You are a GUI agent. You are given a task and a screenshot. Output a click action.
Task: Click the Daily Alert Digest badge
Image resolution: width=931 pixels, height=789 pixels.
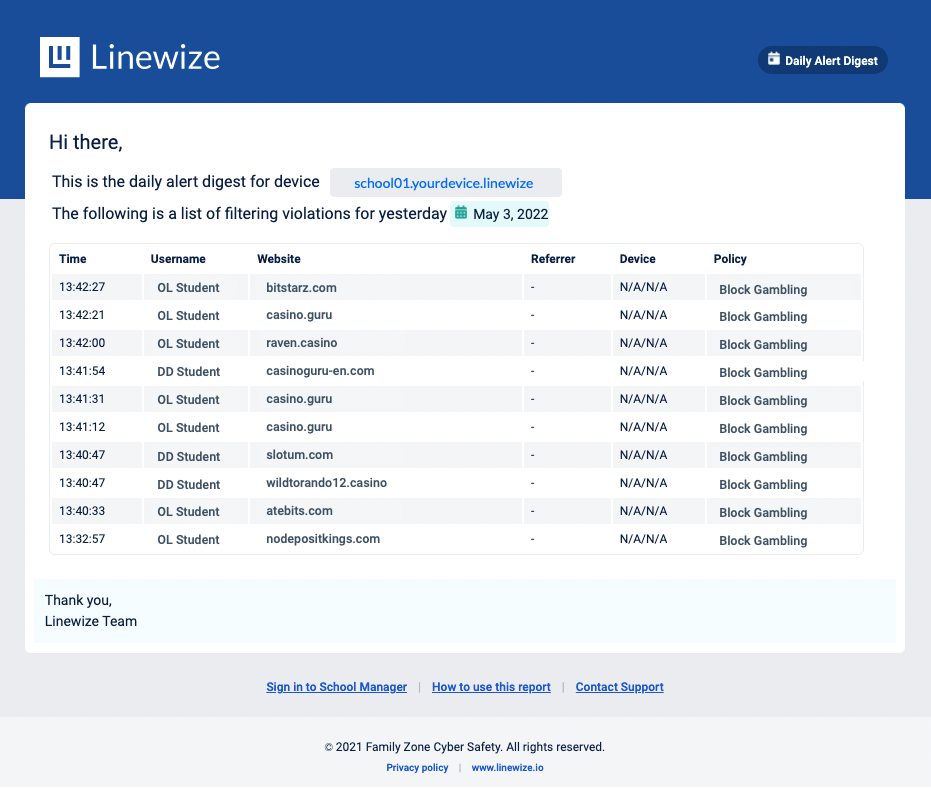click(x=822, y=60)
